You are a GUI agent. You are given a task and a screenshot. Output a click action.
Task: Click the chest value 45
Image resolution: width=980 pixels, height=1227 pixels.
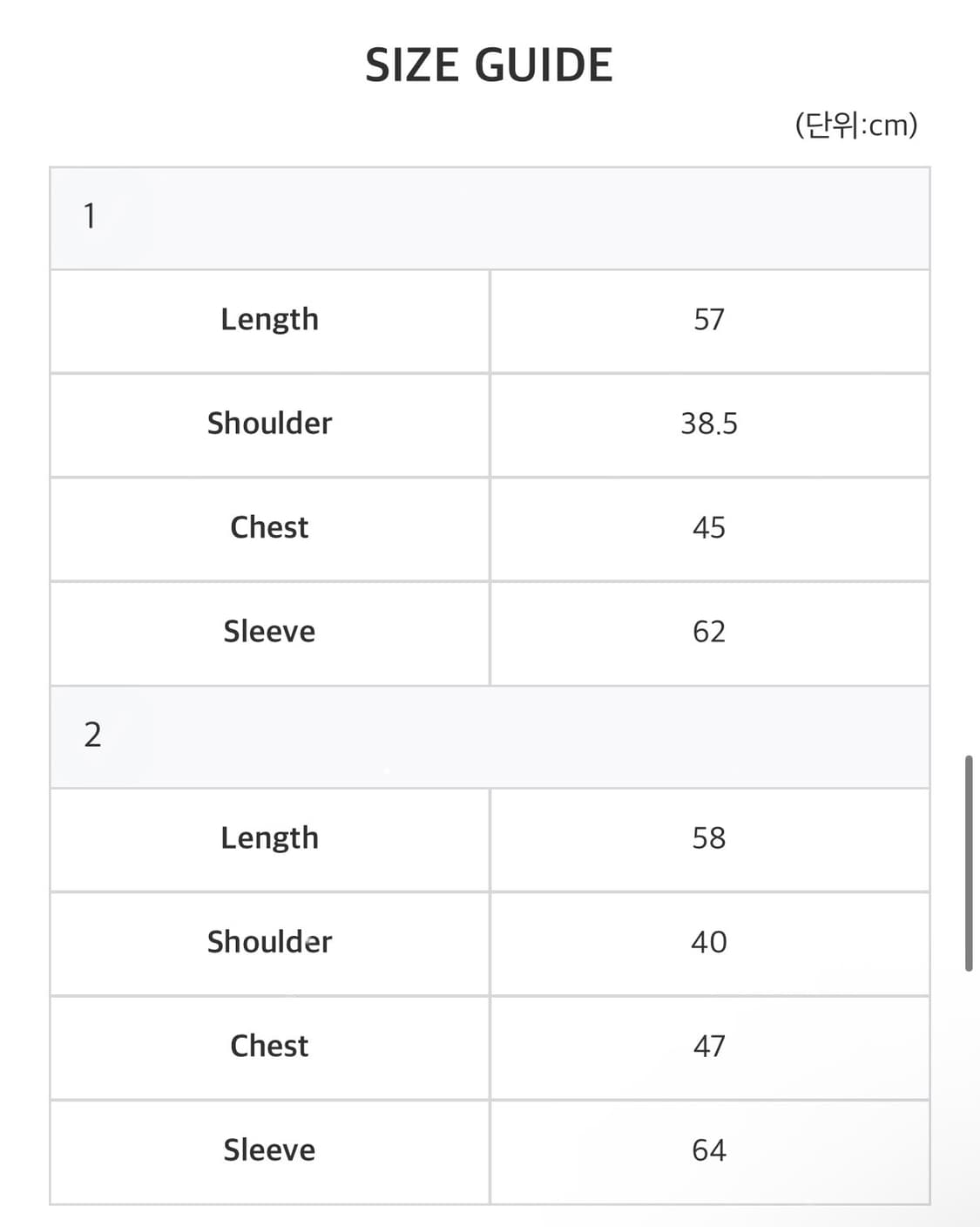click(708, 527)
